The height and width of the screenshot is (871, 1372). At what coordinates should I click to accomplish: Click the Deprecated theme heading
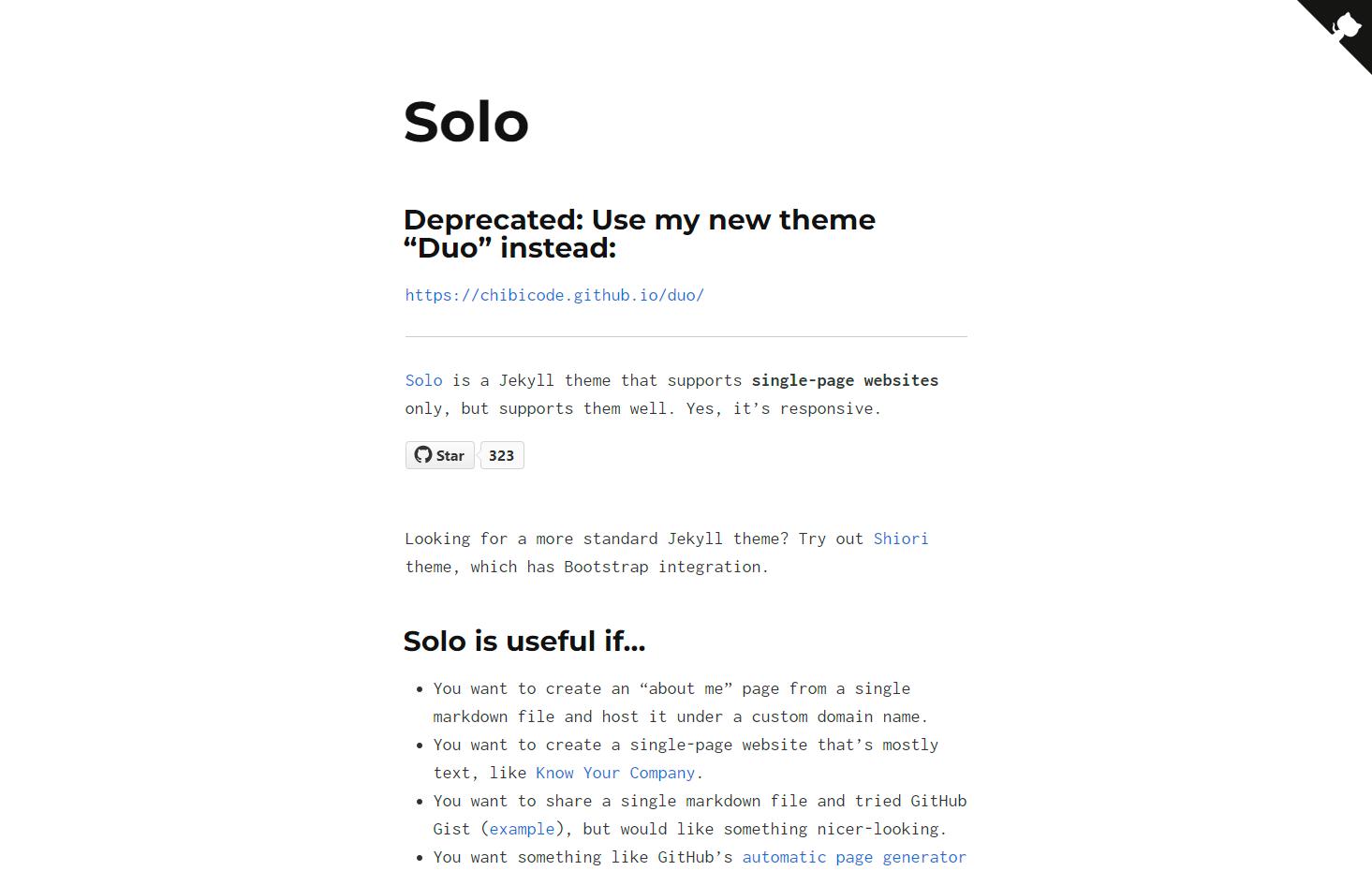[640, 233]
